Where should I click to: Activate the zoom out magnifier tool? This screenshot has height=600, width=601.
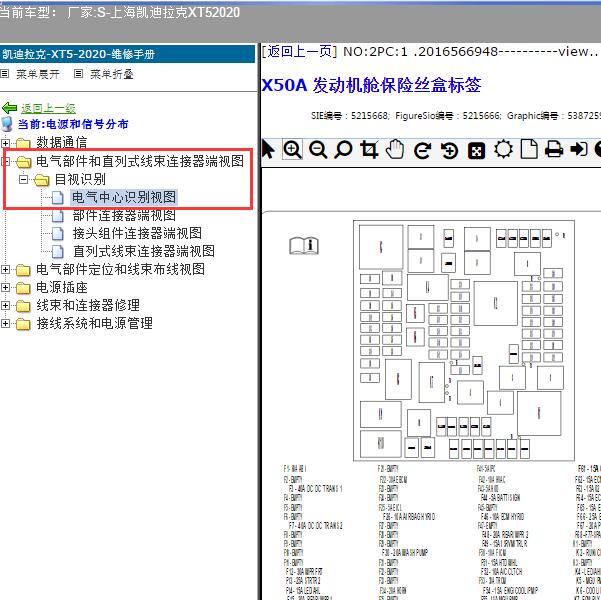pos(318,150)
